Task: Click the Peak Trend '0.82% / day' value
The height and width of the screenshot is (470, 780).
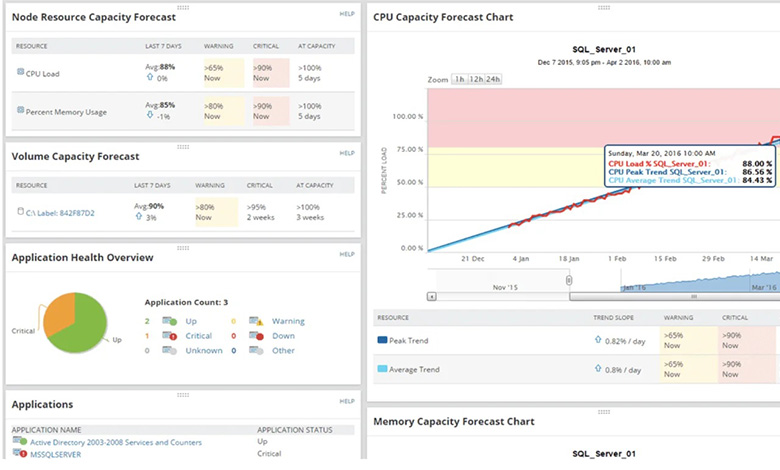Action: tap(625, 341)
